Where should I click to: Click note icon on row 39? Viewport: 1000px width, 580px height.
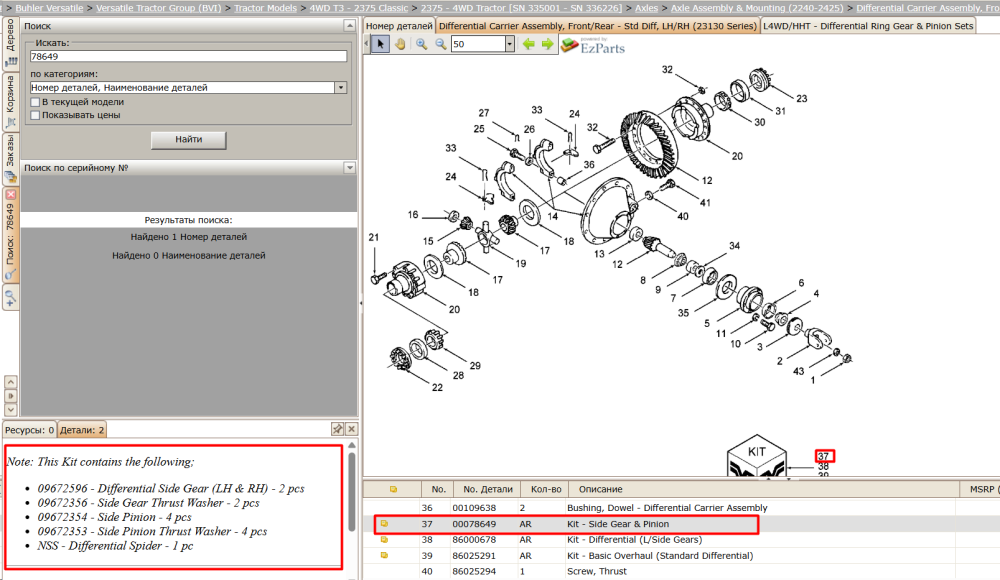pos(385,556)
